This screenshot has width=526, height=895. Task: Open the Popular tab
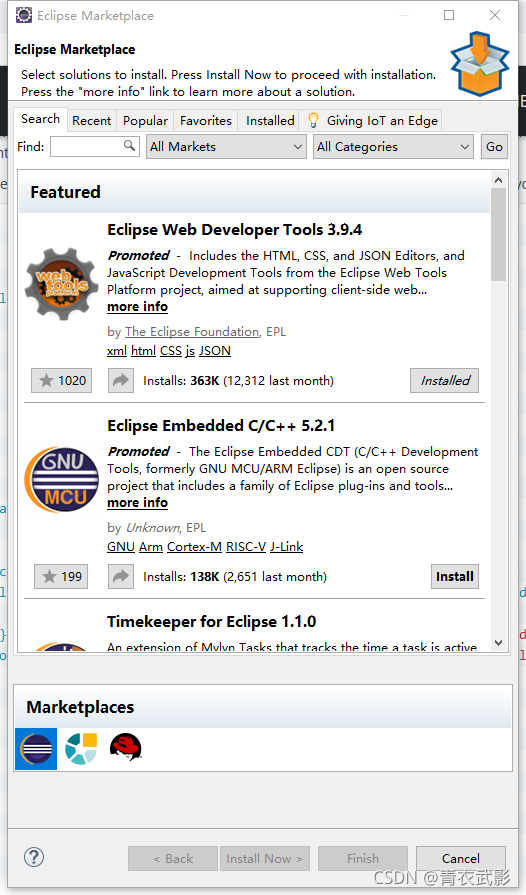[145, 121]
